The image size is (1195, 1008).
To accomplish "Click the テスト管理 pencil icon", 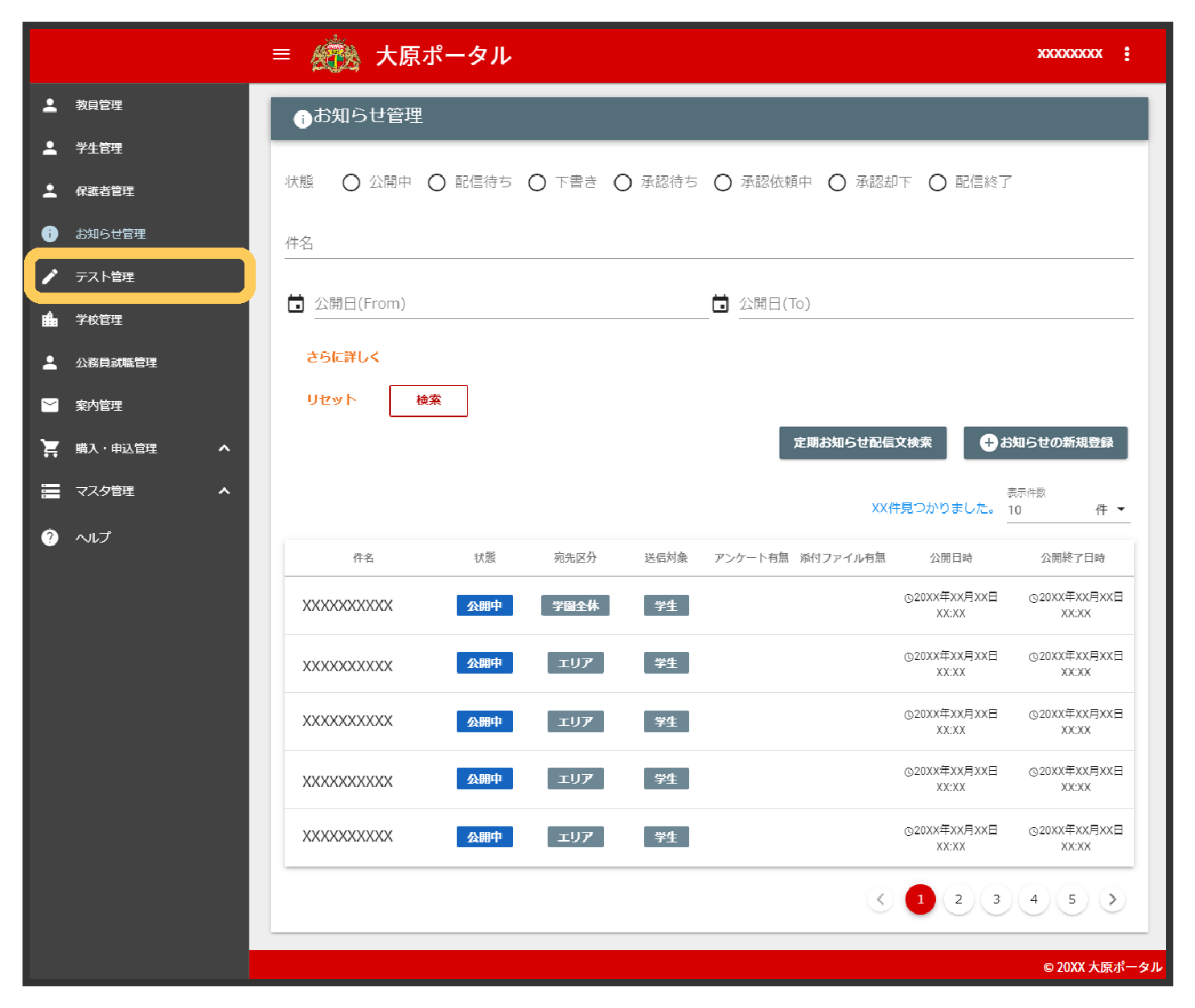I will pyautogui.click(x=50, y=277).
